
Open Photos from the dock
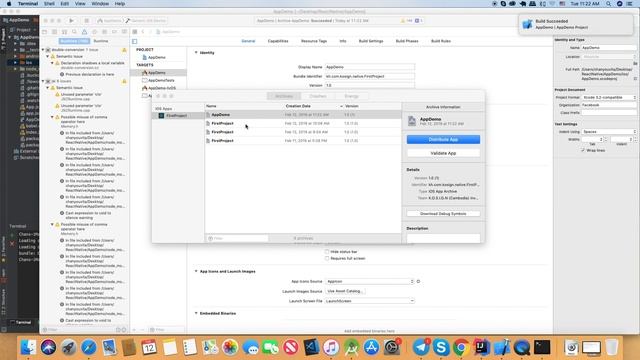tap(230, 347)
